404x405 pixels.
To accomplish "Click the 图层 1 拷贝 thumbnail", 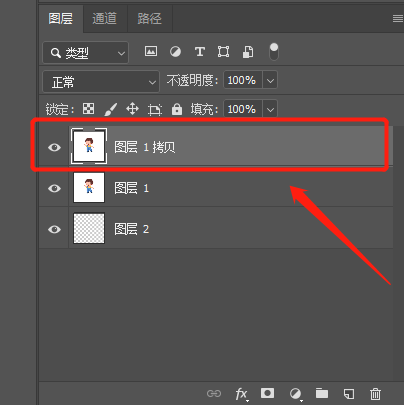I will [89, 146].
